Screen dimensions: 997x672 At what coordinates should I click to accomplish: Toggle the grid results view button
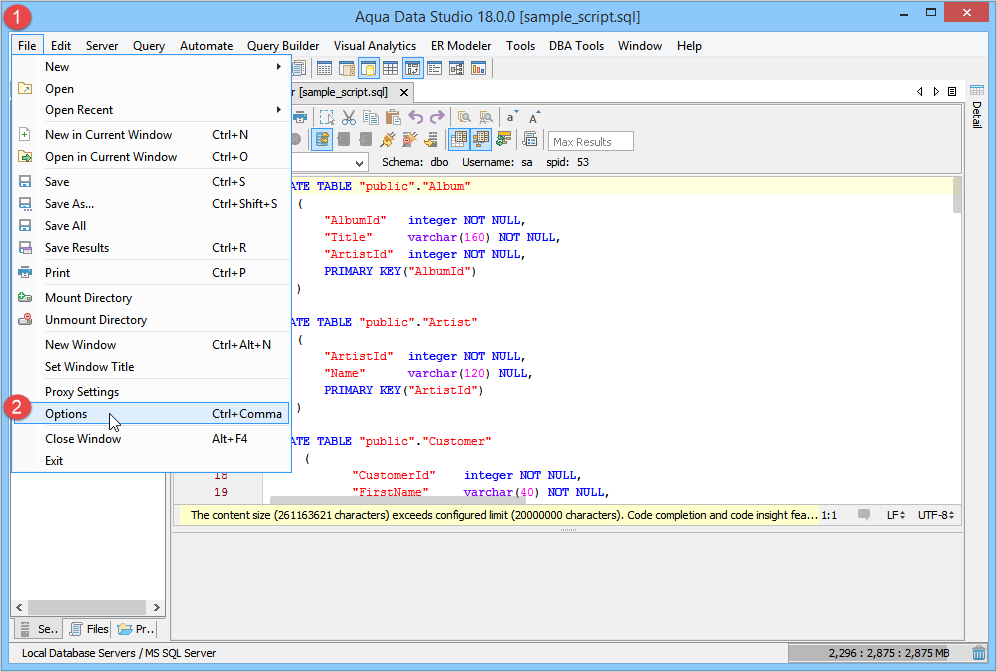click(459, 140)
